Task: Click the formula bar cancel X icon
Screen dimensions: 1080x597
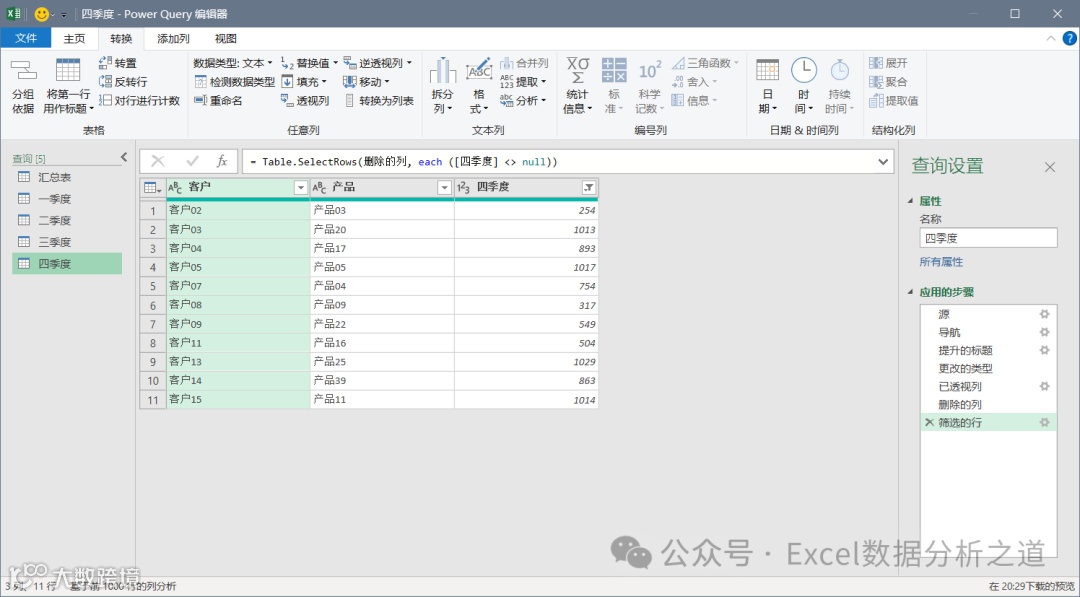Action: click(158, 161)
